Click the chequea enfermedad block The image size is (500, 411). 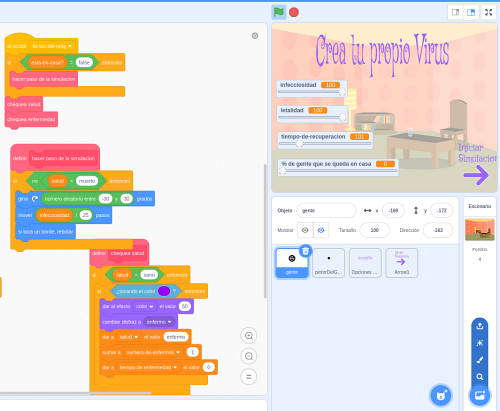pyautogui.click(x=31, y=119)
